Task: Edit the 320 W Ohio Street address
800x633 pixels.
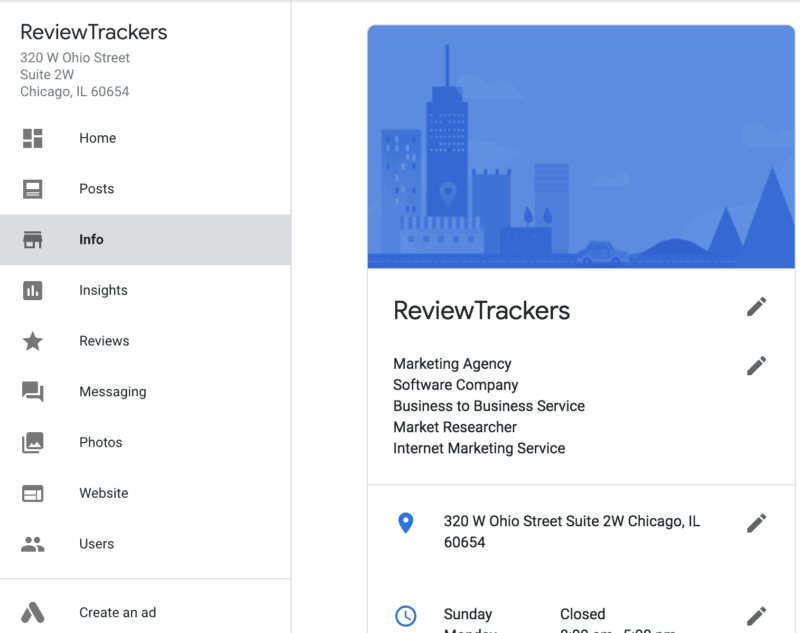Action: [x=757, y=522]
